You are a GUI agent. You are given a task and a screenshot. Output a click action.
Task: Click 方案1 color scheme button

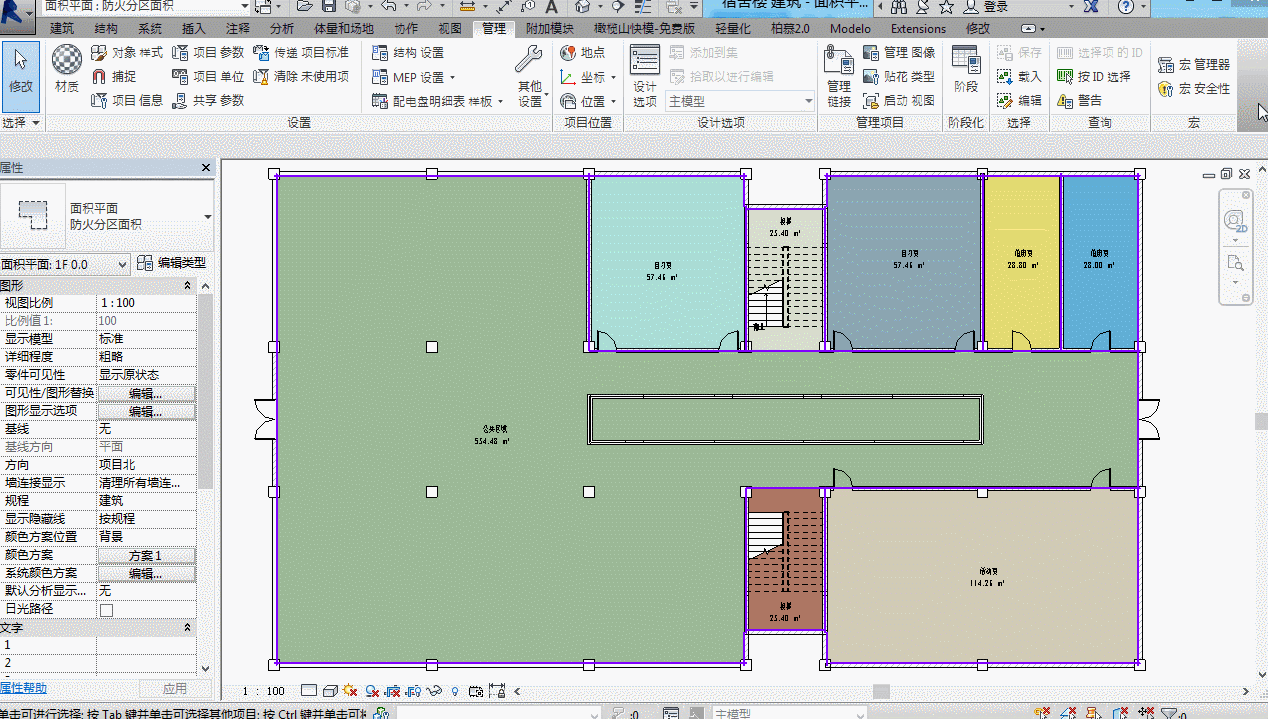pyautogui.click(x=145, y=555)
